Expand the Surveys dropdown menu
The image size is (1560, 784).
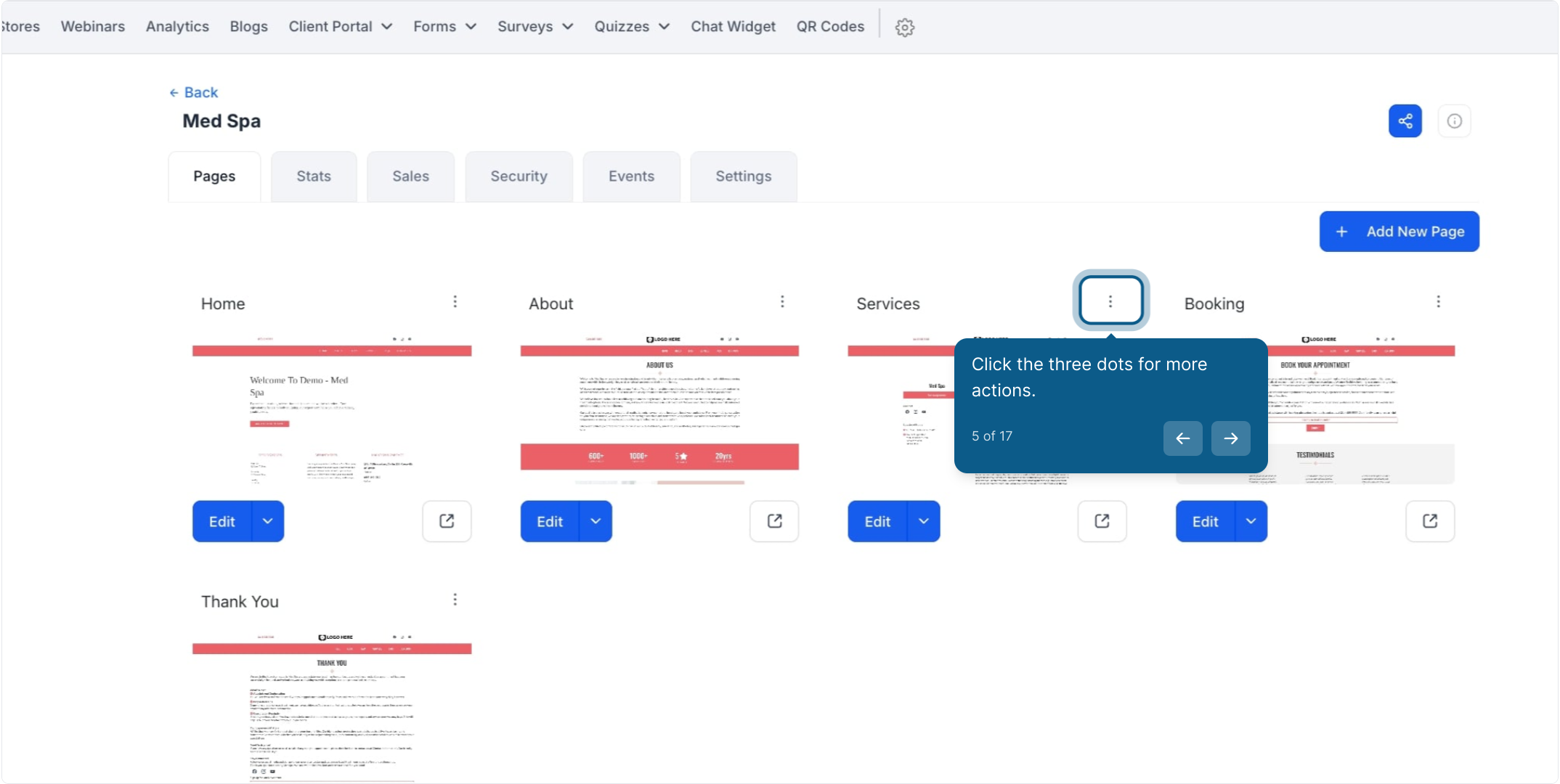click(535, 27)
